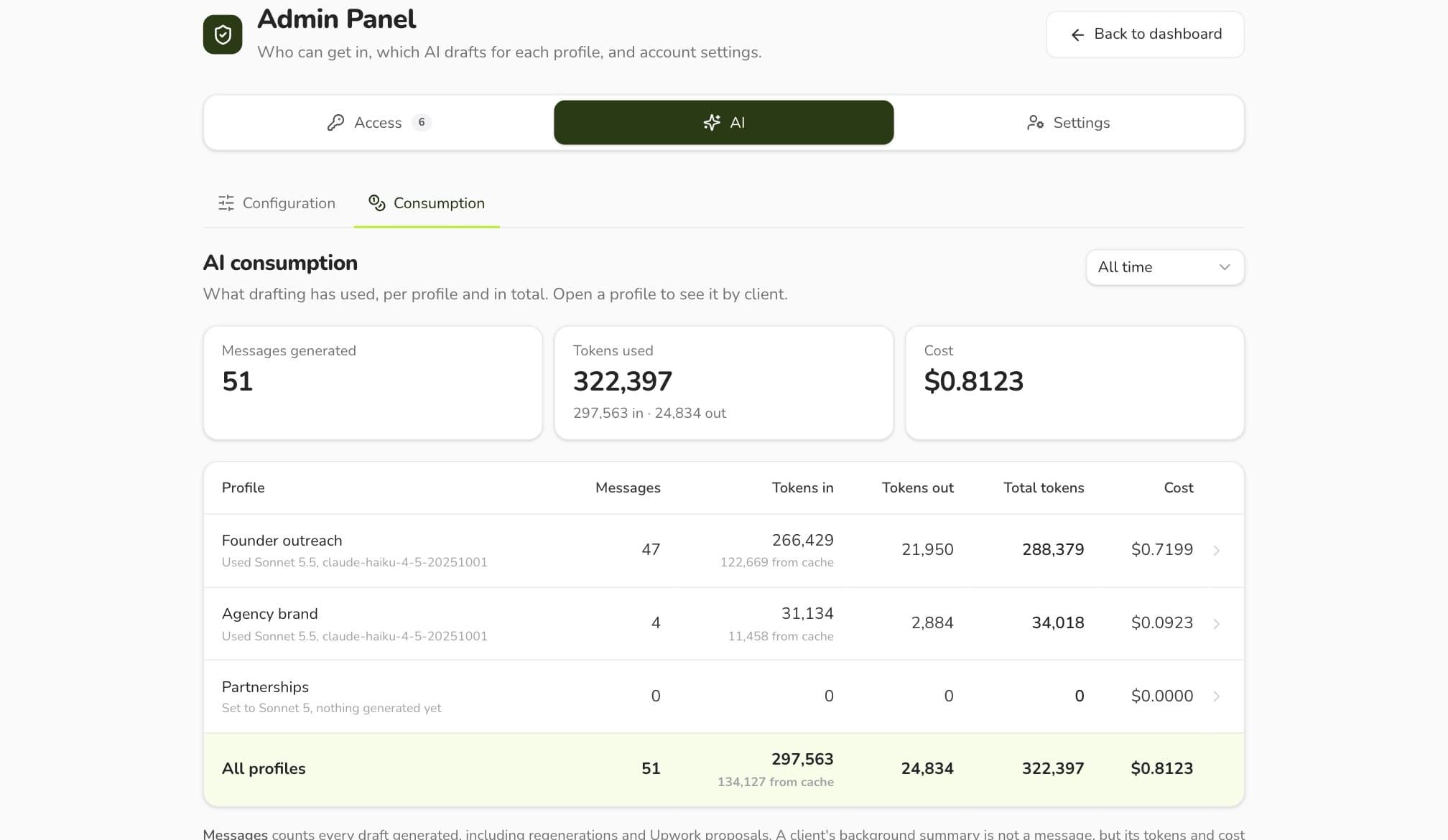Screen dimensions: 1448x840
Task: Click the Messages column header
Action: tap(628, 487)
